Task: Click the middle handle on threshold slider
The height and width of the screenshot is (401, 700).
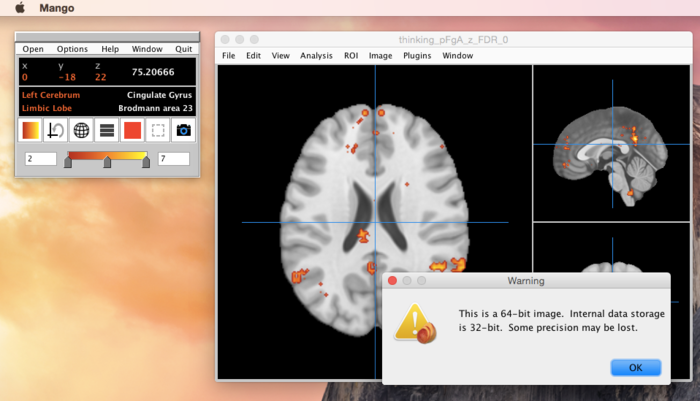Action: [107, 161]
